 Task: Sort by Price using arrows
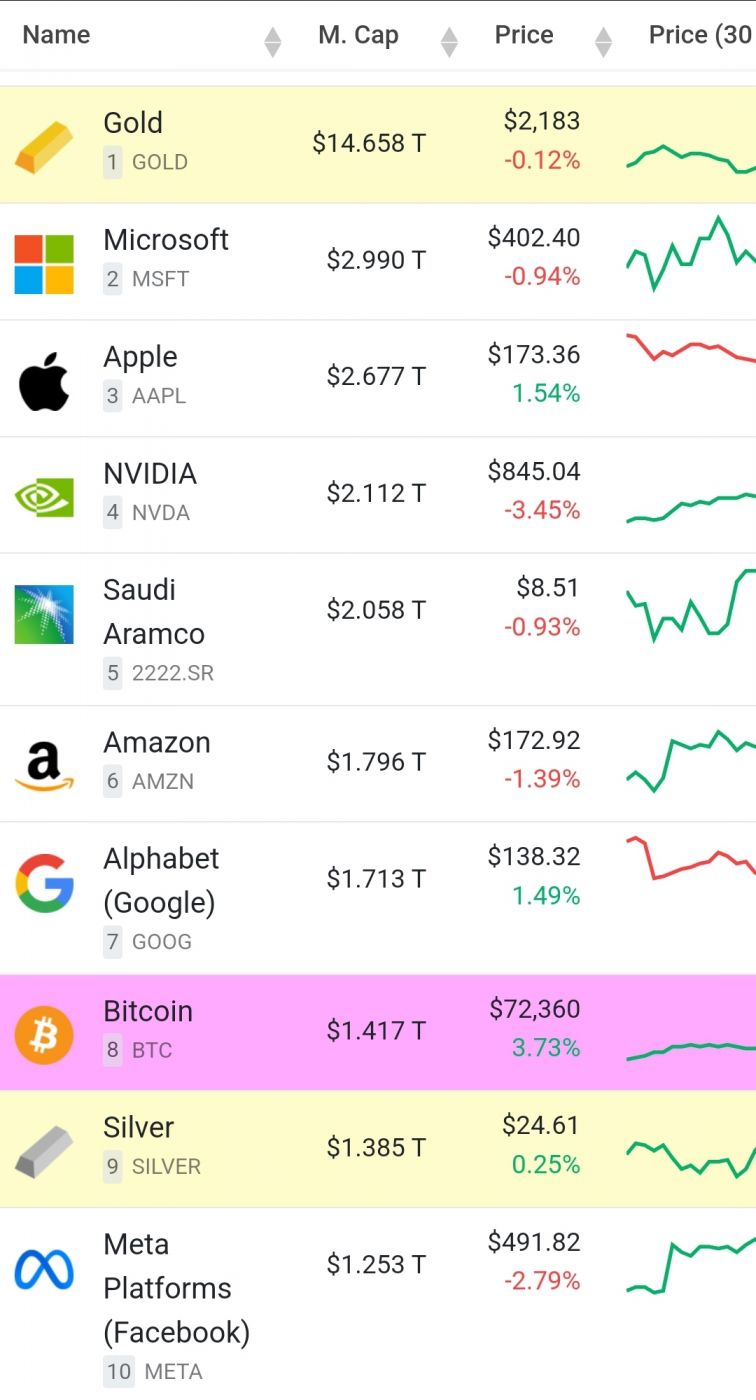[x=603, y=42]
